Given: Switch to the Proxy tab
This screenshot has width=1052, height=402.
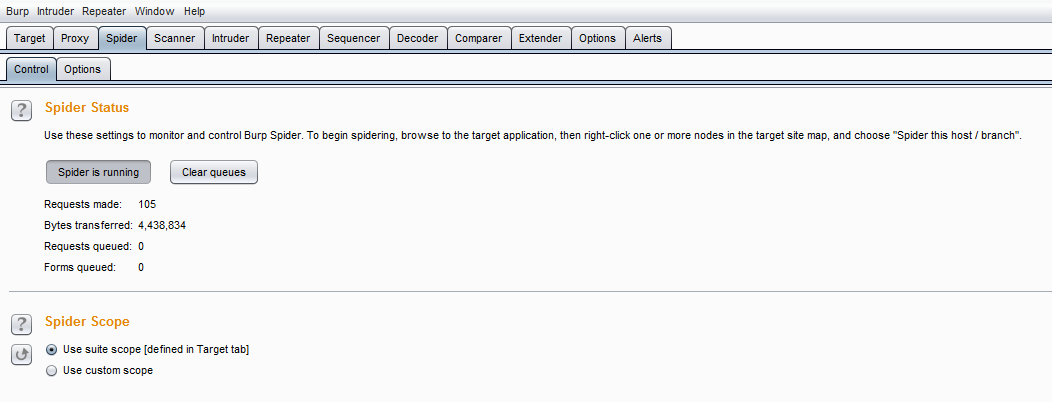Looking at the screenshot, I should coord(75,38).
